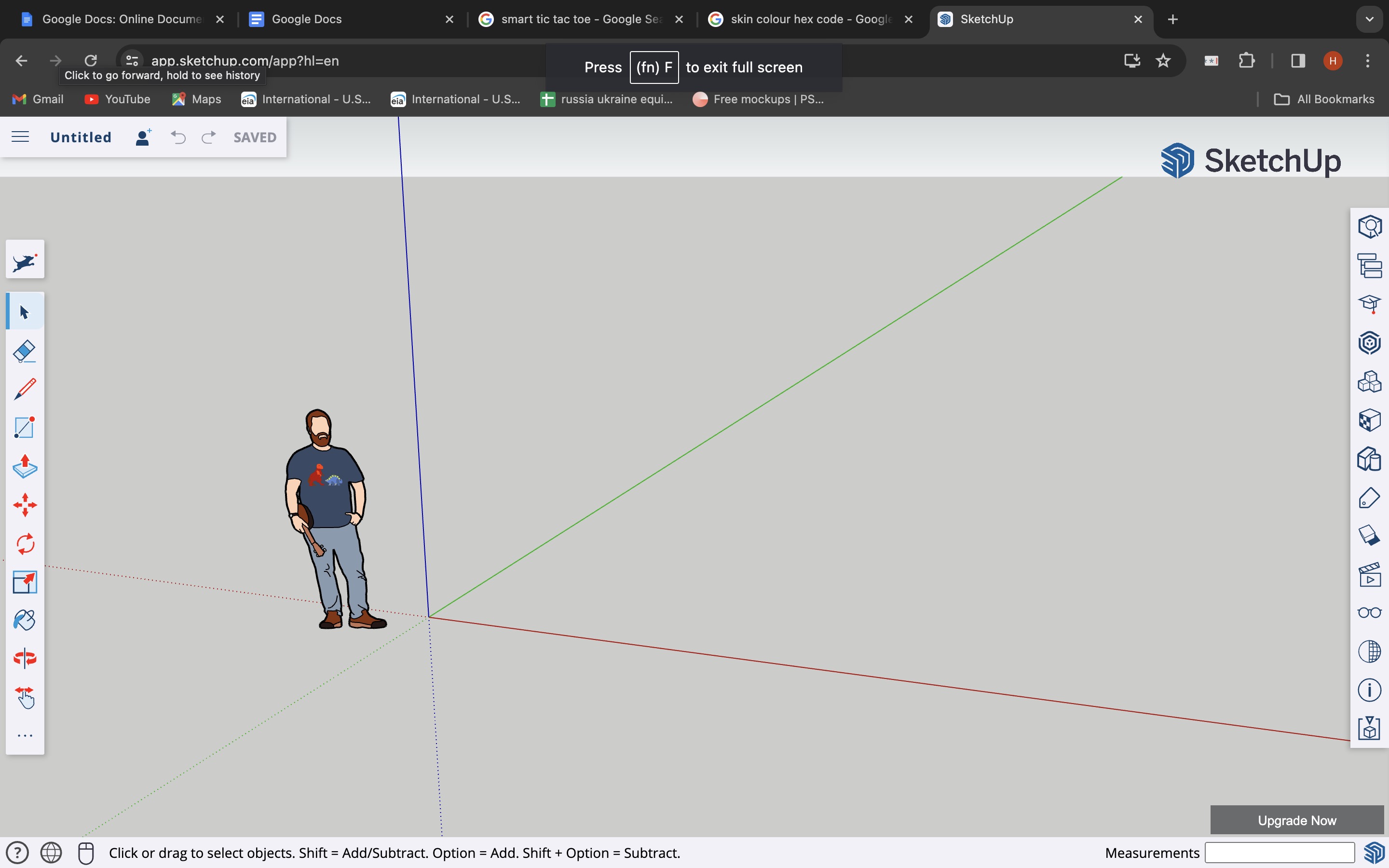Select the Push/Pull tool
The width and height of the screenshot is (1389, 868).
[25, 466]
